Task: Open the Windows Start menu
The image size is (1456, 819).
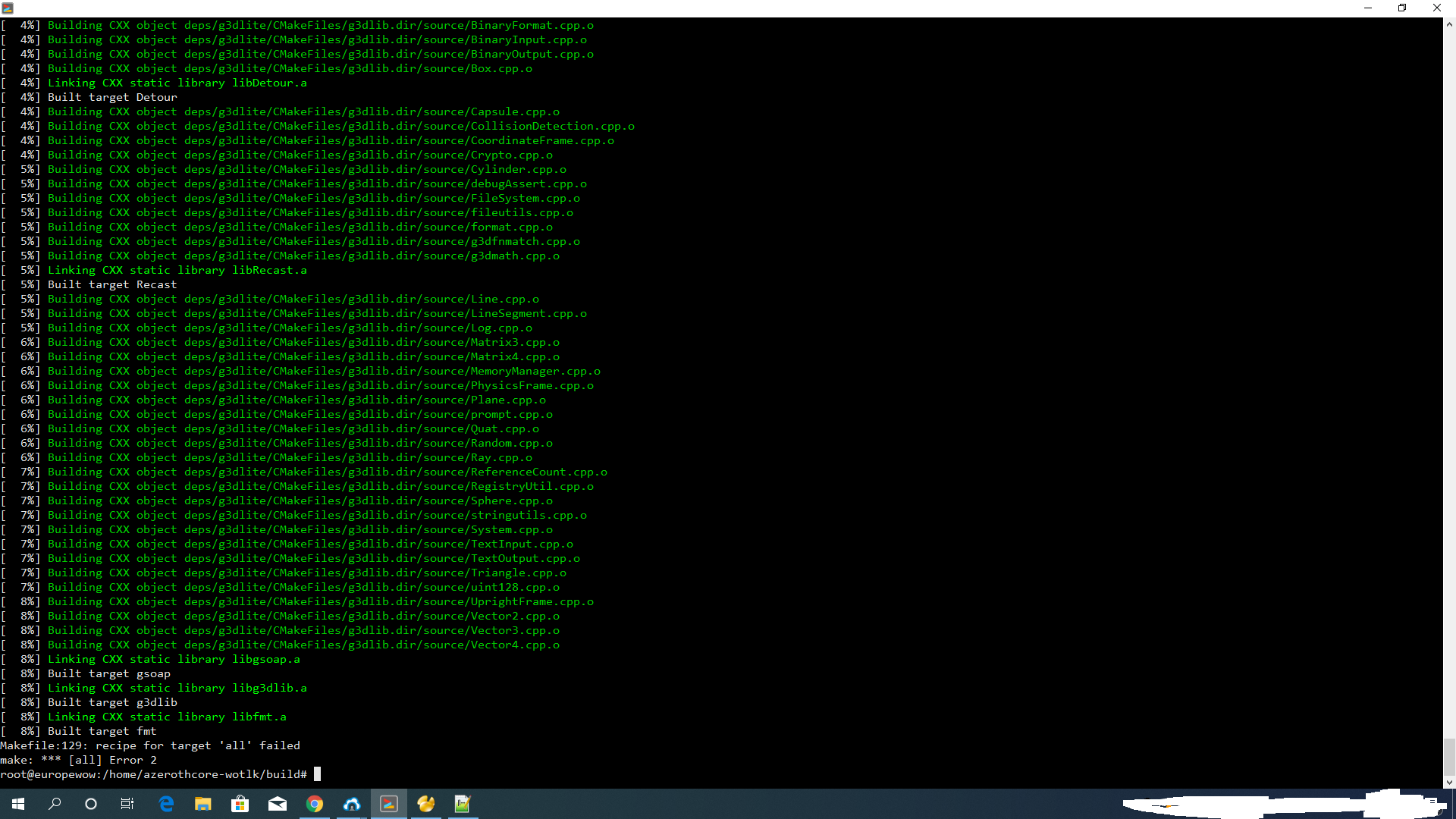Action: pyautogui.click(x=17, y=804)
